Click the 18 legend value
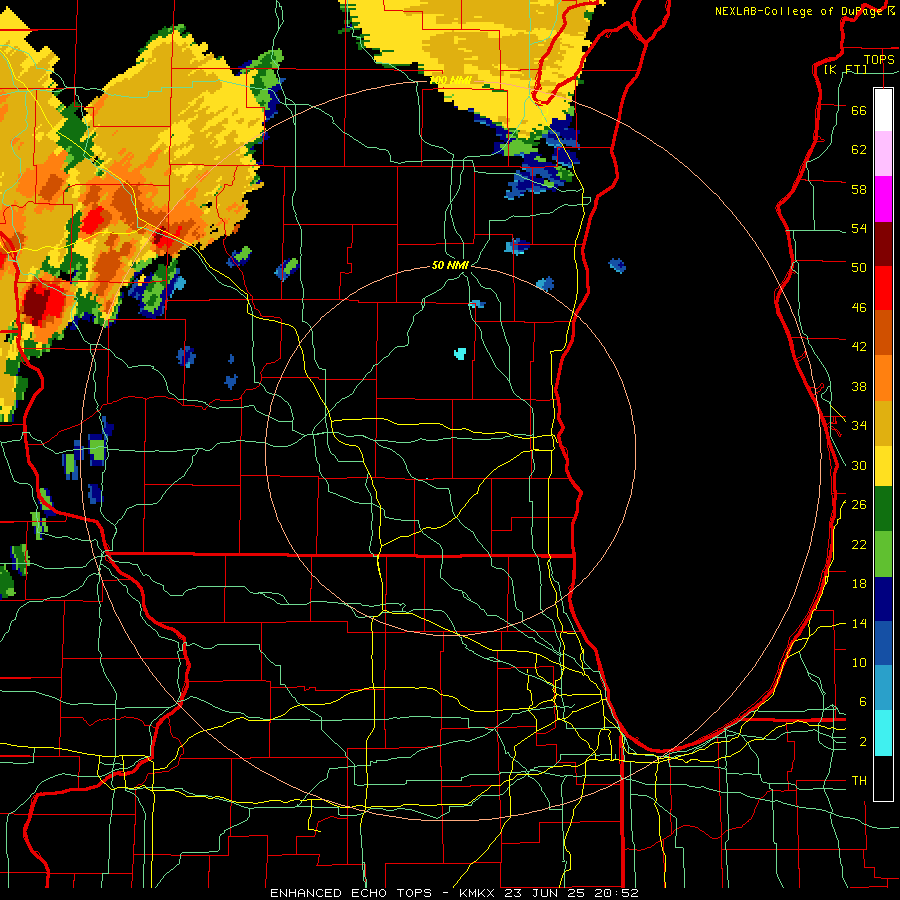Image resolution: width=900 pixels, height=900 pixels. [859, 584]
